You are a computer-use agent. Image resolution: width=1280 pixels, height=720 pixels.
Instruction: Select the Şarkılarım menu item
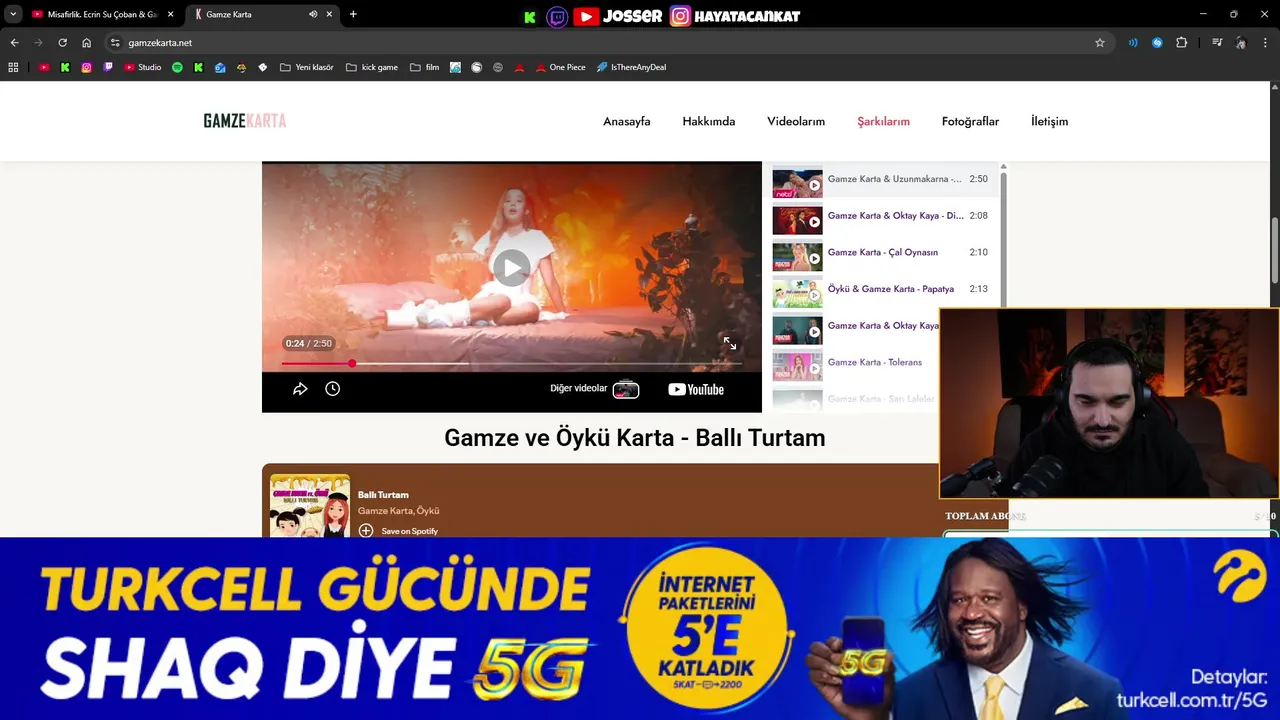[x=883, y=121]
